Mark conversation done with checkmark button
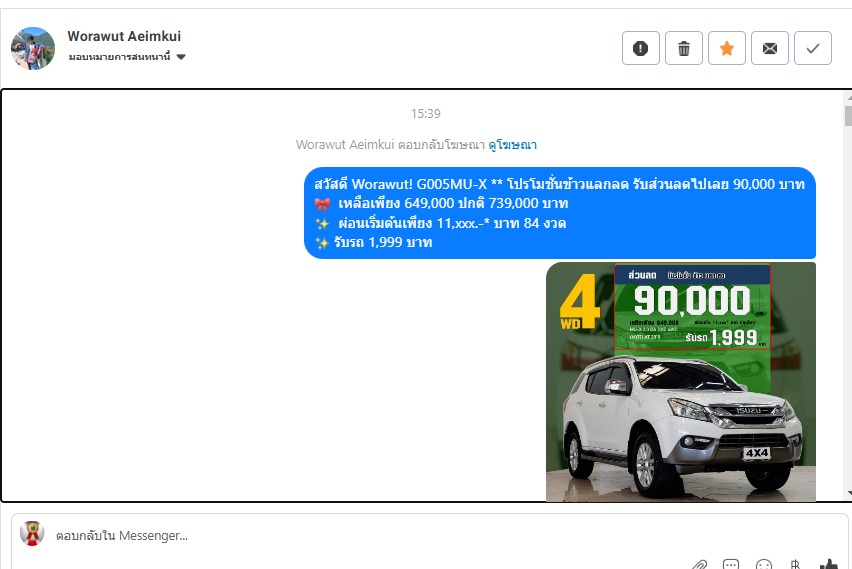Image resolution: width=852 pixels, height=569 pixels. pyautogui.click(x=812, y=48)
